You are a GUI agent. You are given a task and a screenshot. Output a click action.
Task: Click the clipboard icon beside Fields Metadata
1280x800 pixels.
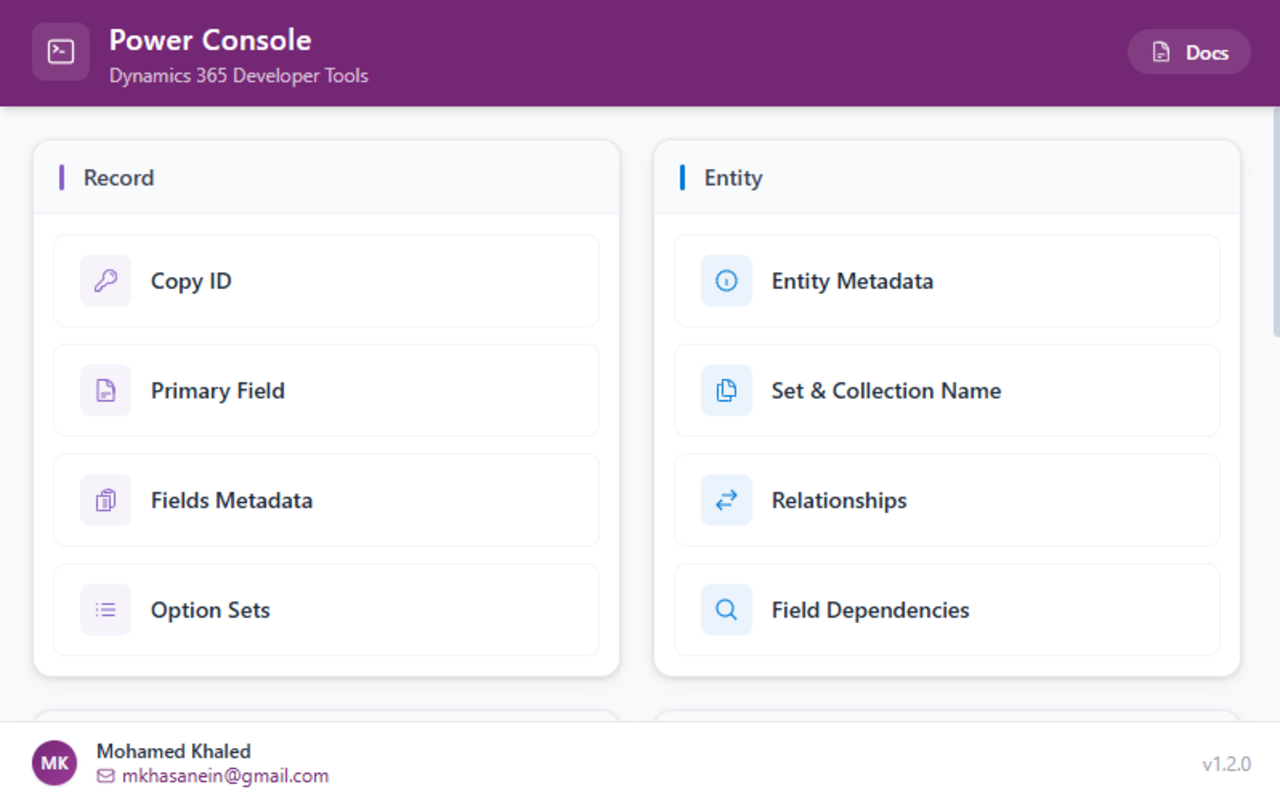(106, 500)
